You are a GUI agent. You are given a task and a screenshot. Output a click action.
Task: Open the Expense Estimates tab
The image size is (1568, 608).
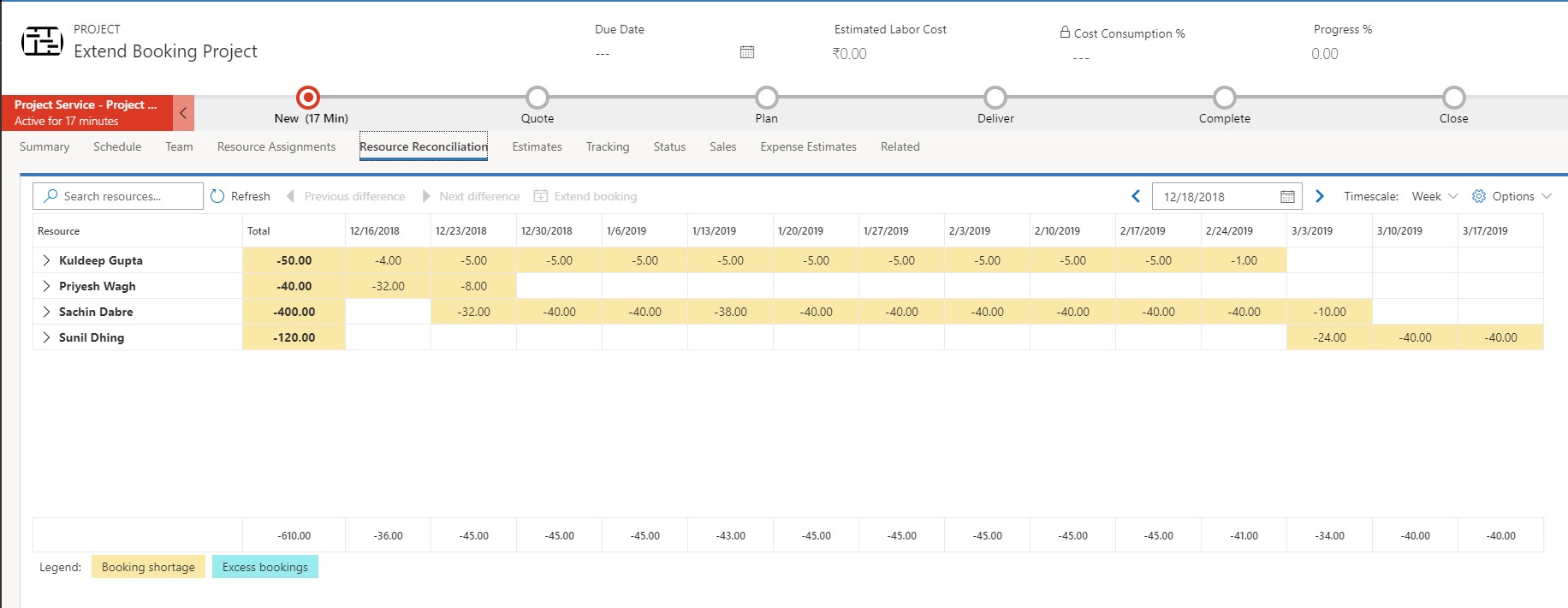click(808, 146)
